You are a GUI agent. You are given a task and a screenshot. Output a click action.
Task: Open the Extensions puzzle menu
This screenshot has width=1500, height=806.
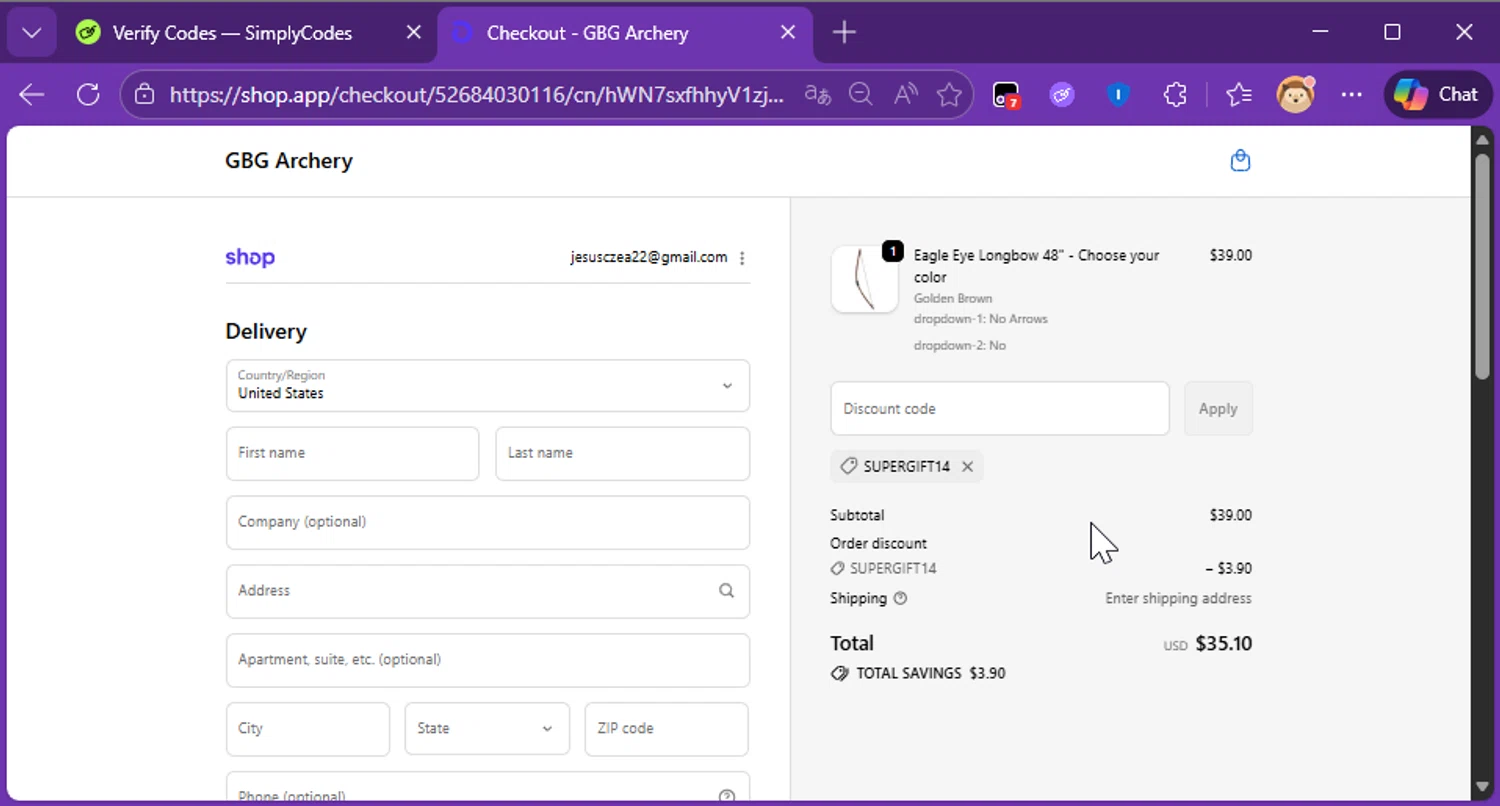click(x=1175, y=95)
